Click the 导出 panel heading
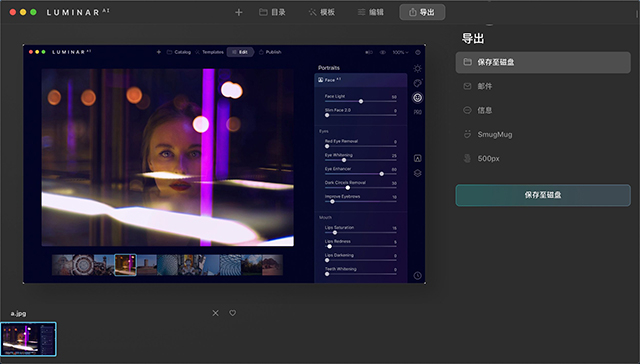Image resolution: width=640 pixels, height=364 pixels. point(473,39)
